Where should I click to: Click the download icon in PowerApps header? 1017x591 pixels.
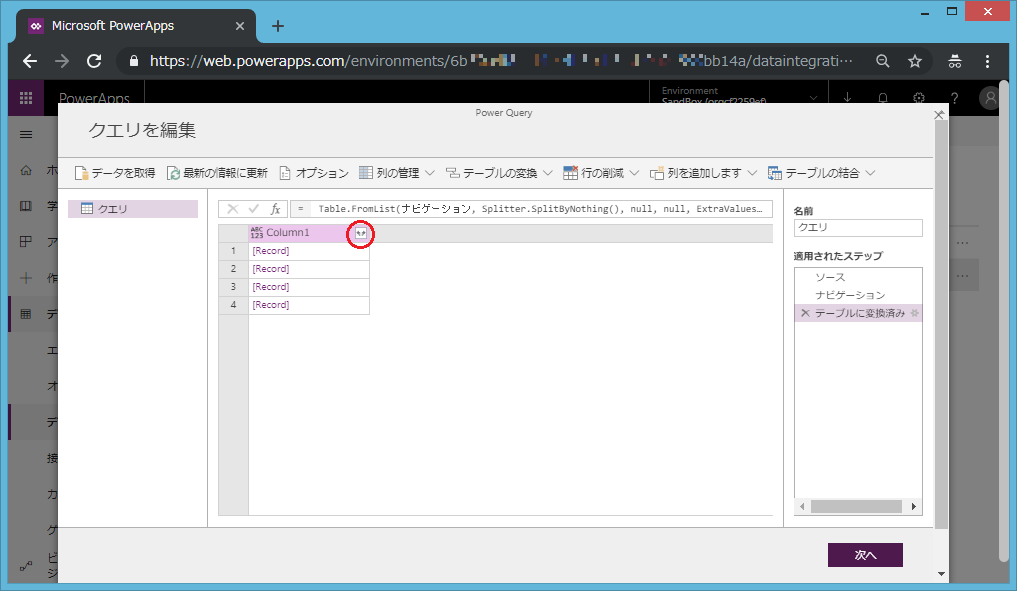[848, 98]
